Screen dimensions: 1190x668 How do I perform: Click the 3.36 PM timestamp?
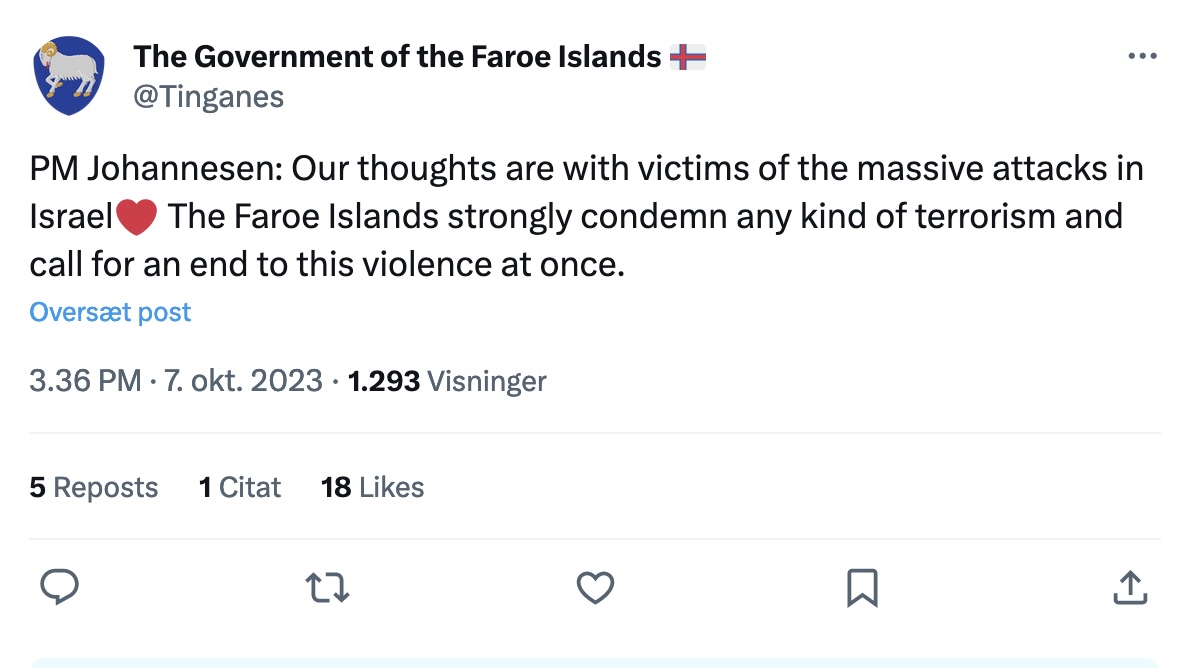click(x=85, y=381)
